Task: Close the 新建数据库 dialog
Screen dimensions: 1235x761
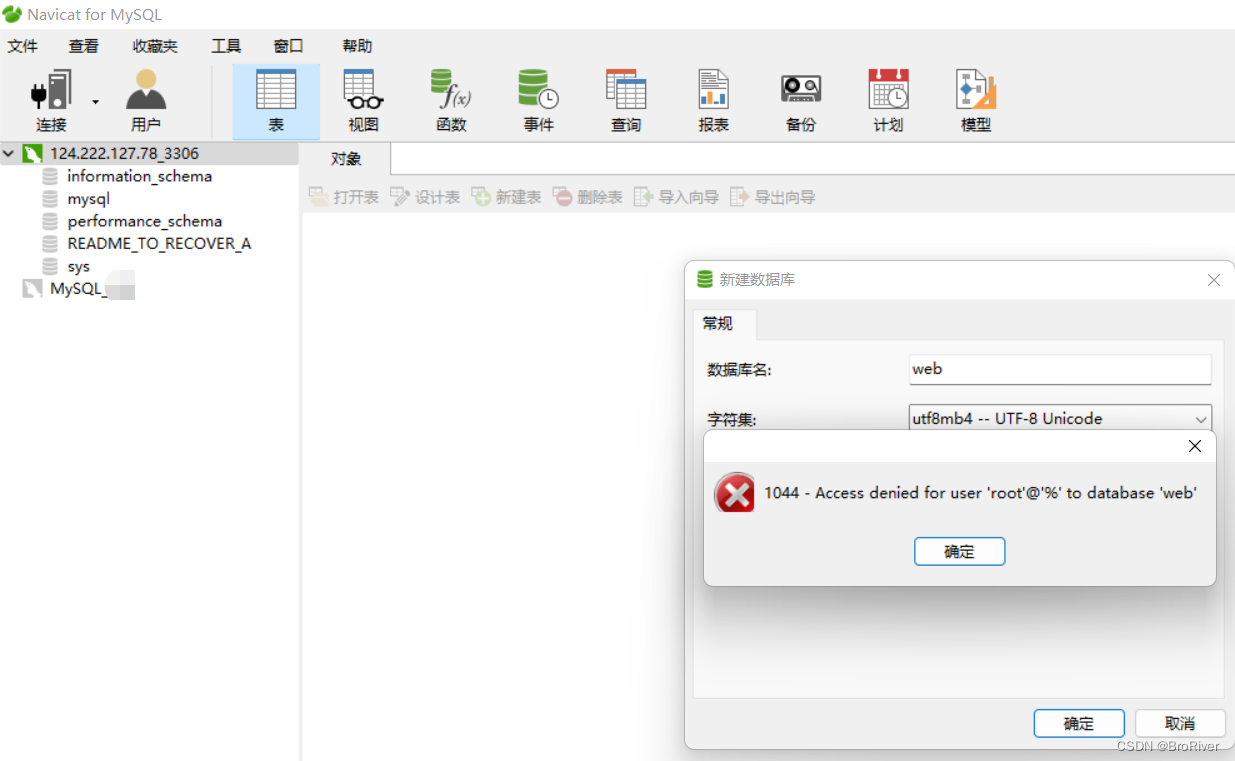Action: 1213,280
